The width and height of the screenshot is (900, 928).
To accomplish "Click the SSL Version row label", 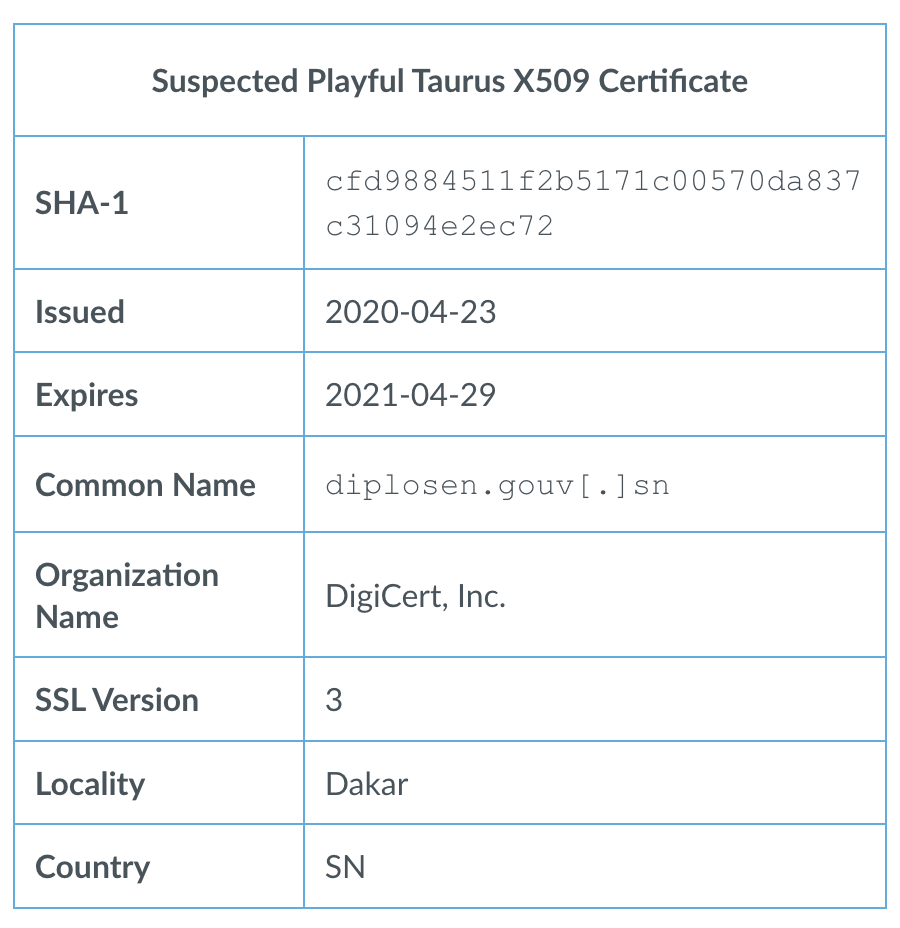I will tap(117, 700).
